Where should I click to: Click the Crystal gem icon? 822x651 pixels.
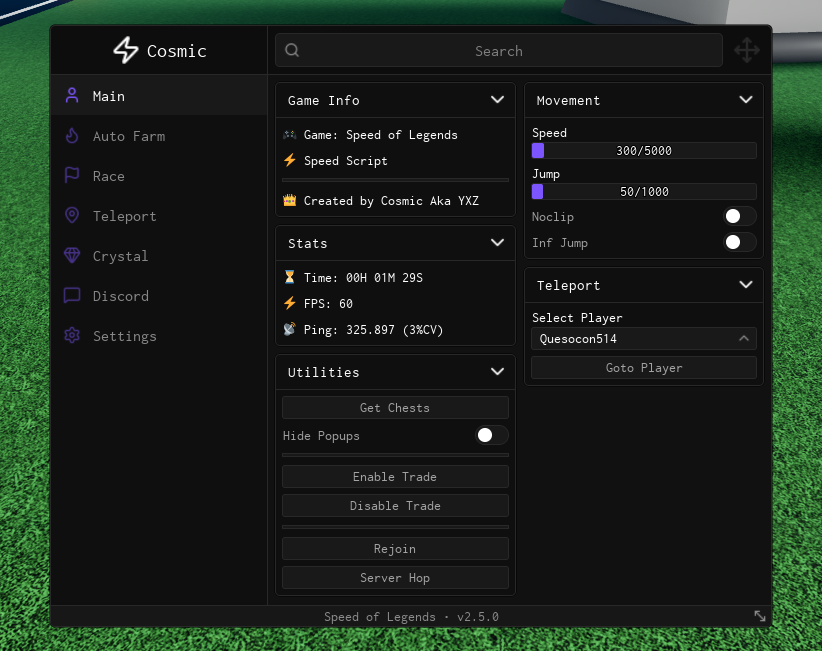point(72,255)
